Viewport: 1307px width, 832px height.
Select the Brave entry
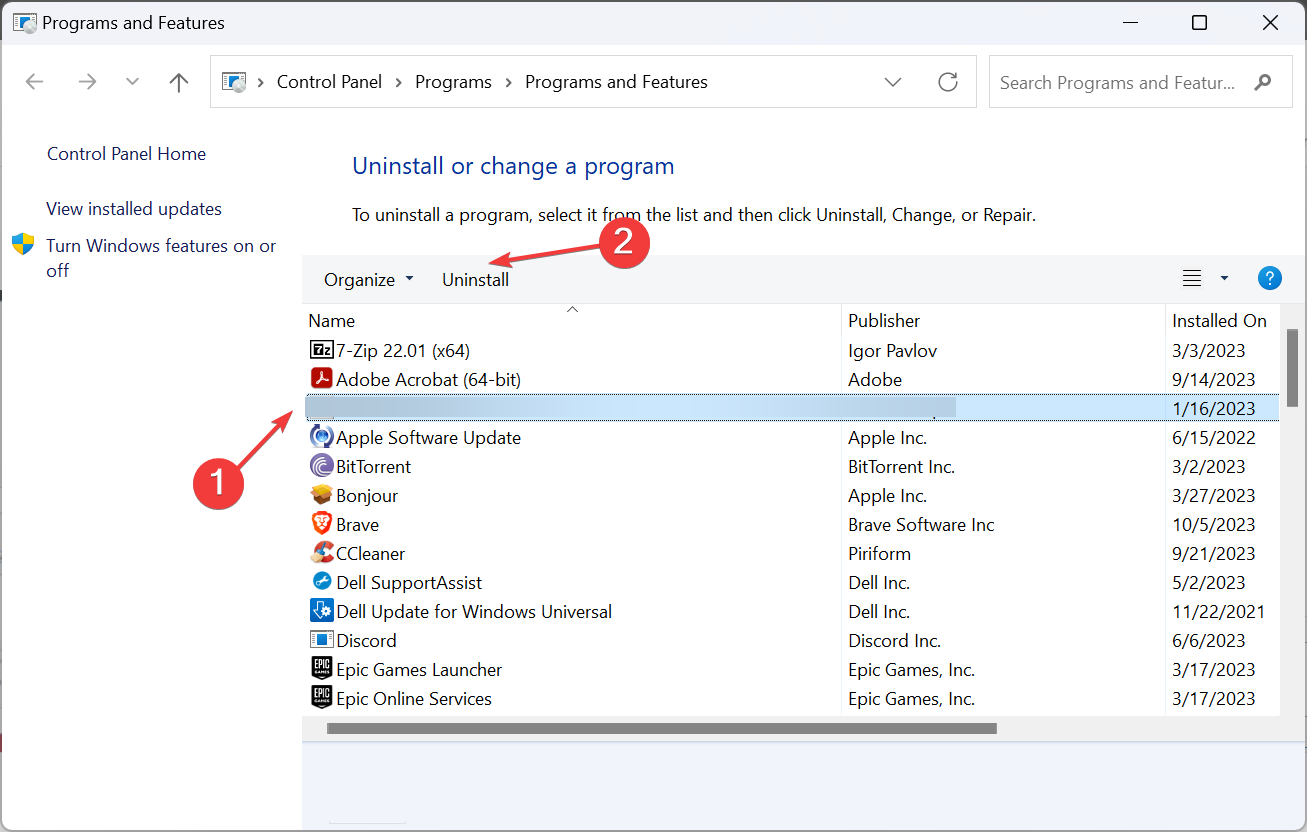pos(358,524)
